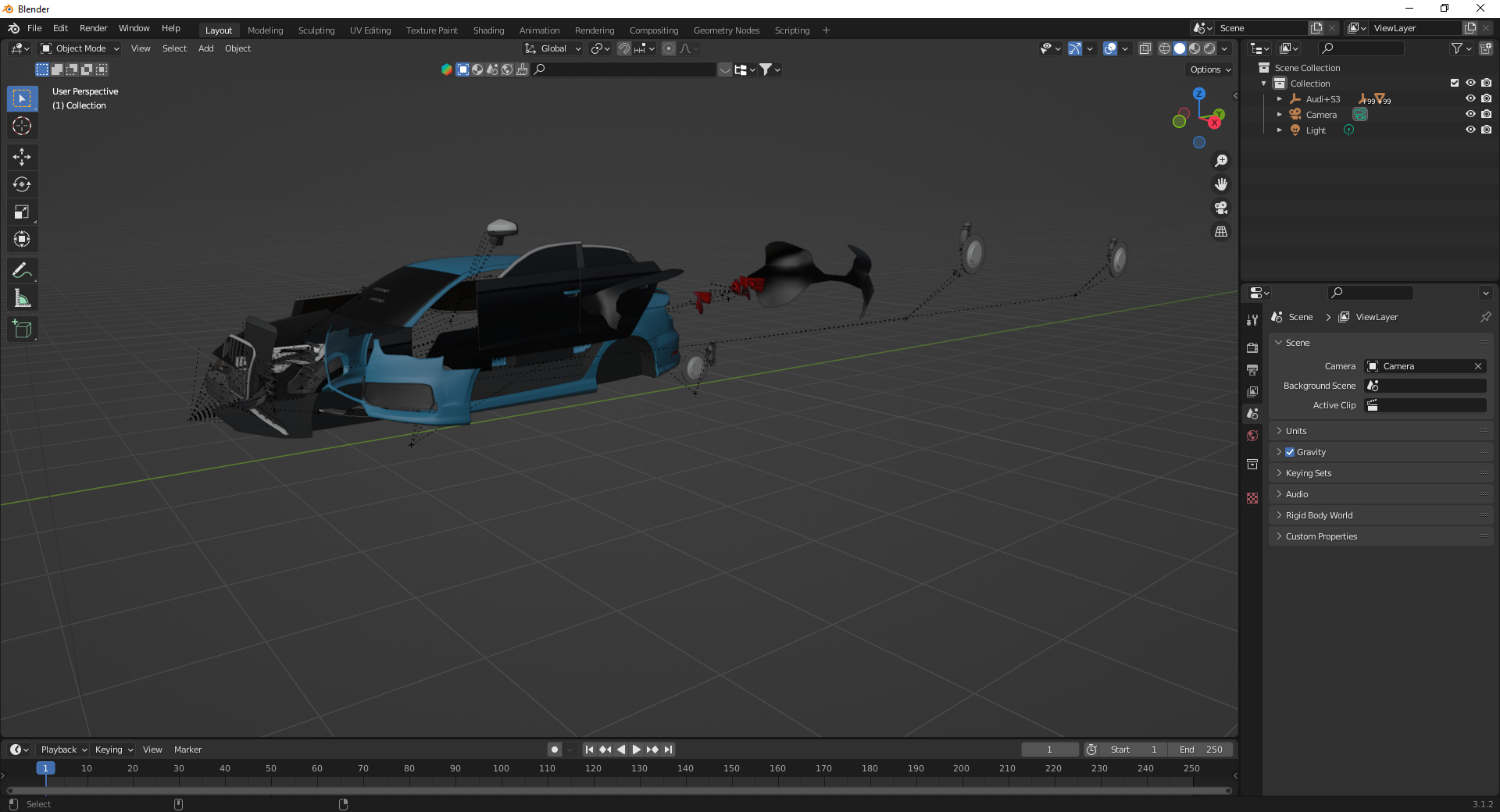Open the Tool properties tab

pyautogui.click(x=1252, y=320)
